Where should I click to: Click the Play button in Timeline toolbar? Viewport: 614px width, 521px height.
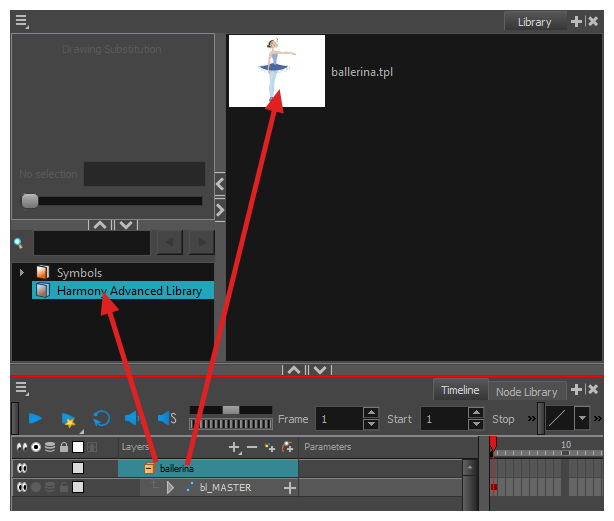pyautogui.click(x=35, y=419)
